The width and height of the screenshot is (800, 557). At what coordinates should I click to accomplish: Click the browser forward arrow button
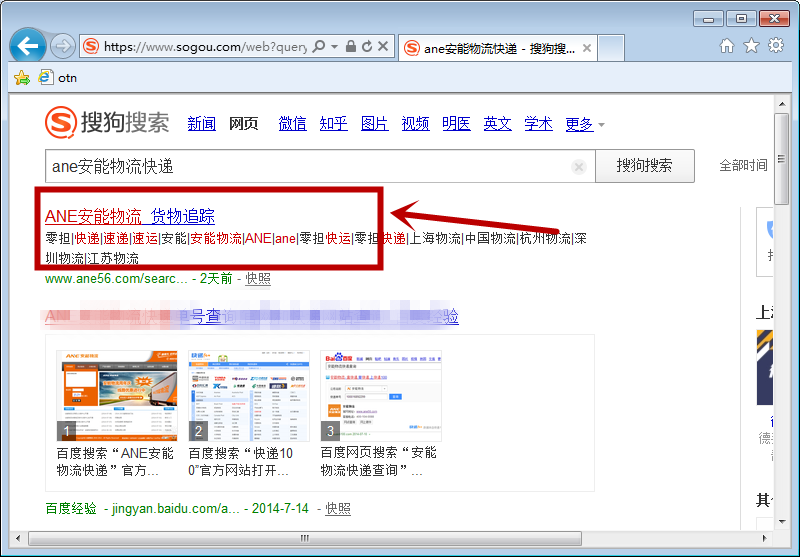[63, 46]
